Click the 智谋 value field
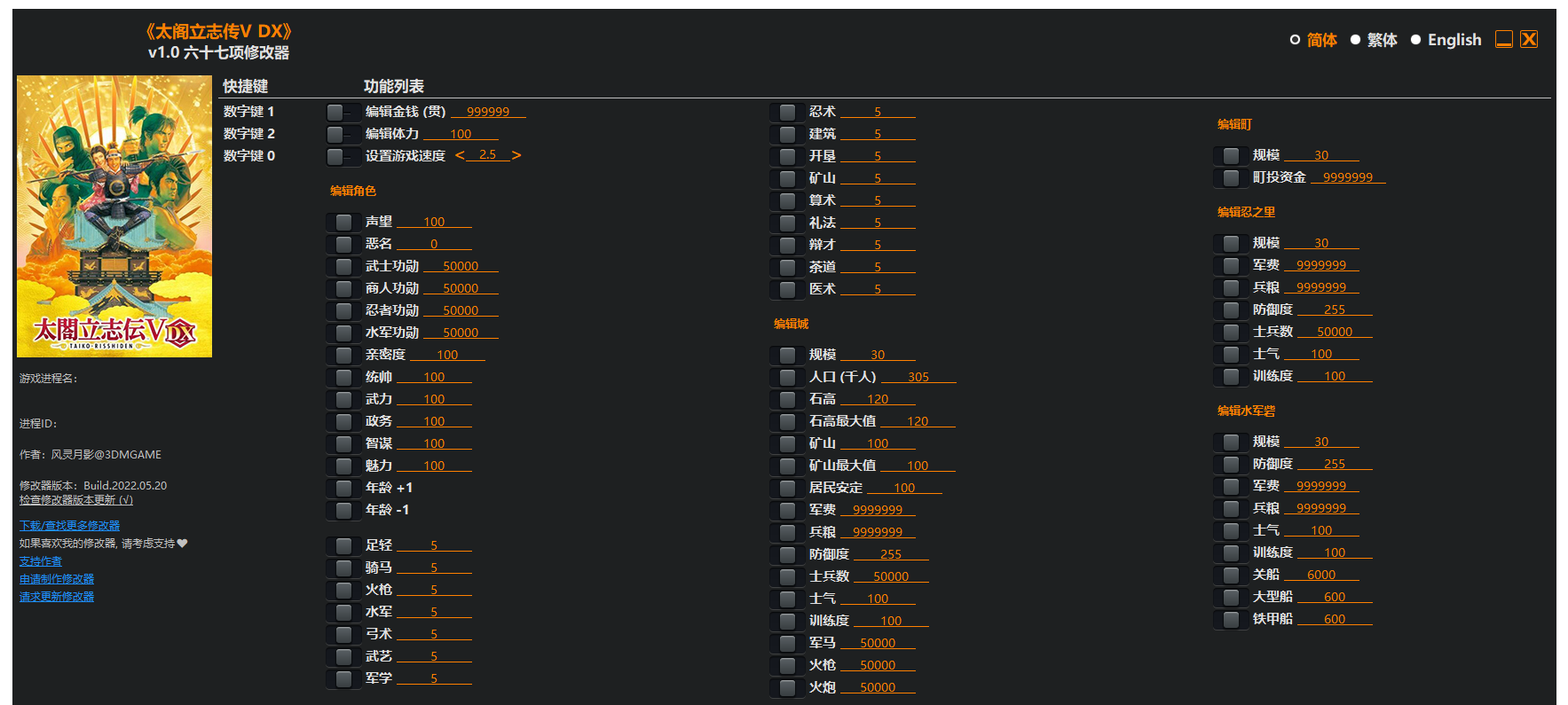Viewport: 1568px width, 705px height. point(434,443)
